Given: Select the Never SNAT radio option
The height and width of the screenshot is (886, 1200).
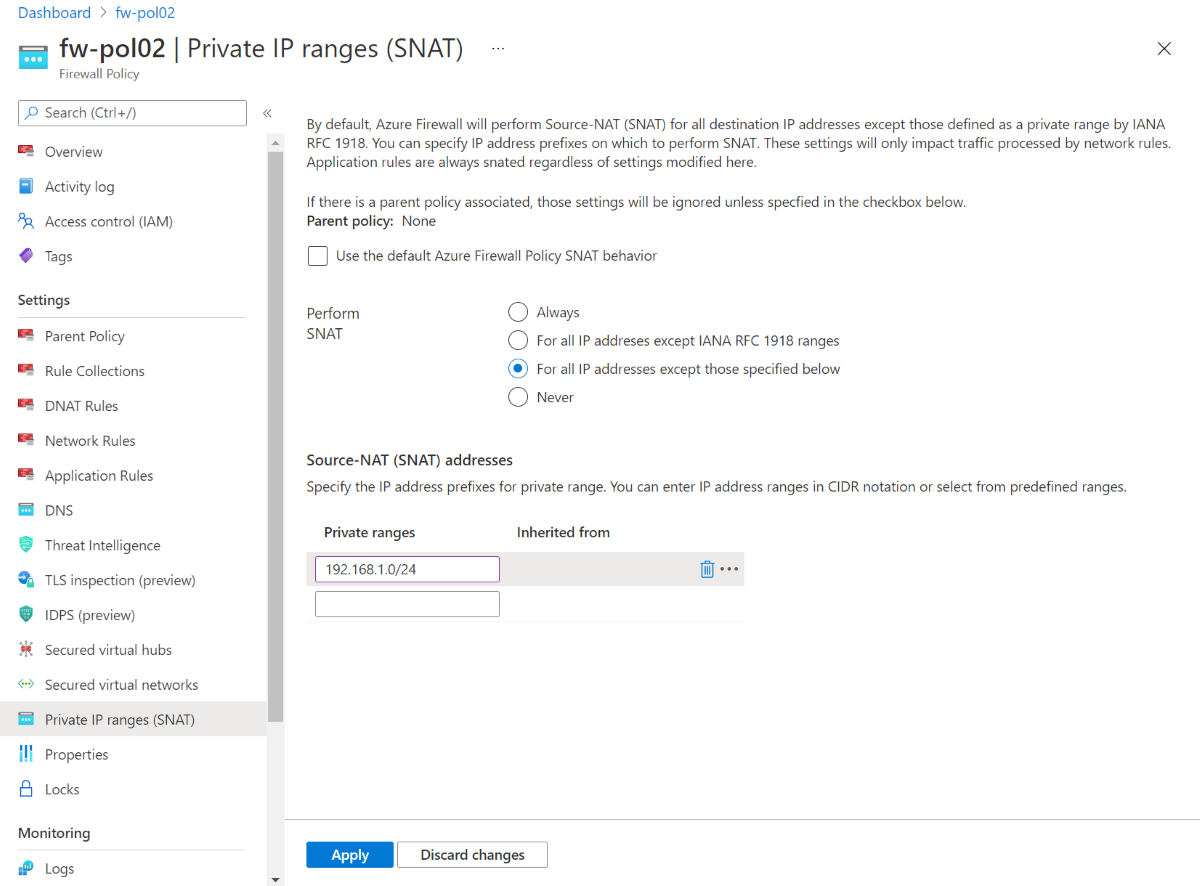Looking at the screenshot, I should (x=518, y=397).
